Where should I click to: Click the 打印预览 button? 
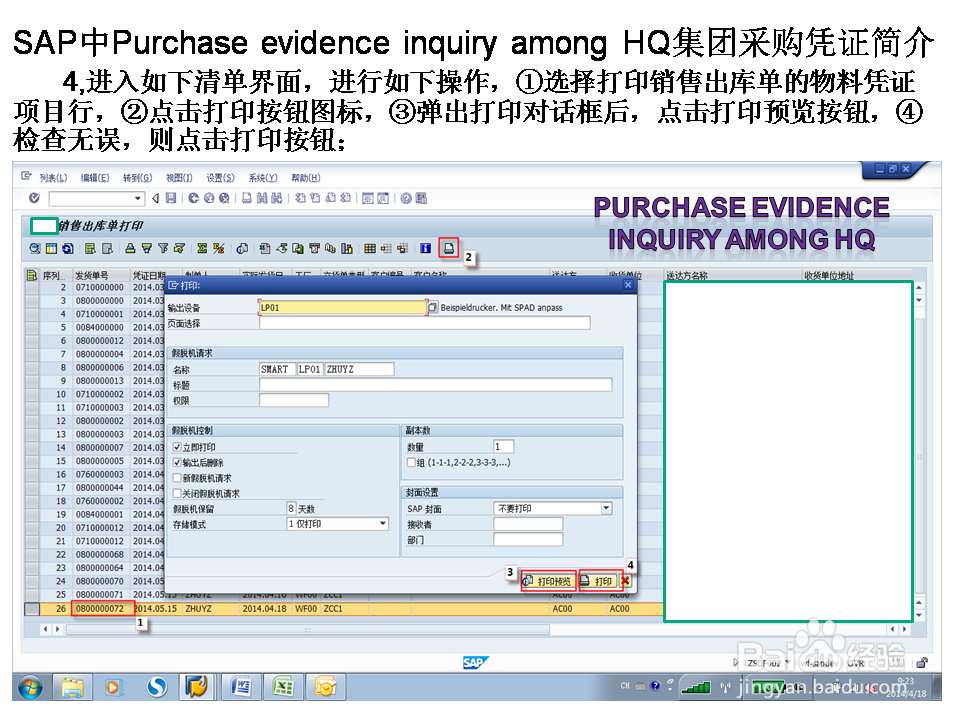click(x=550, y=581)
